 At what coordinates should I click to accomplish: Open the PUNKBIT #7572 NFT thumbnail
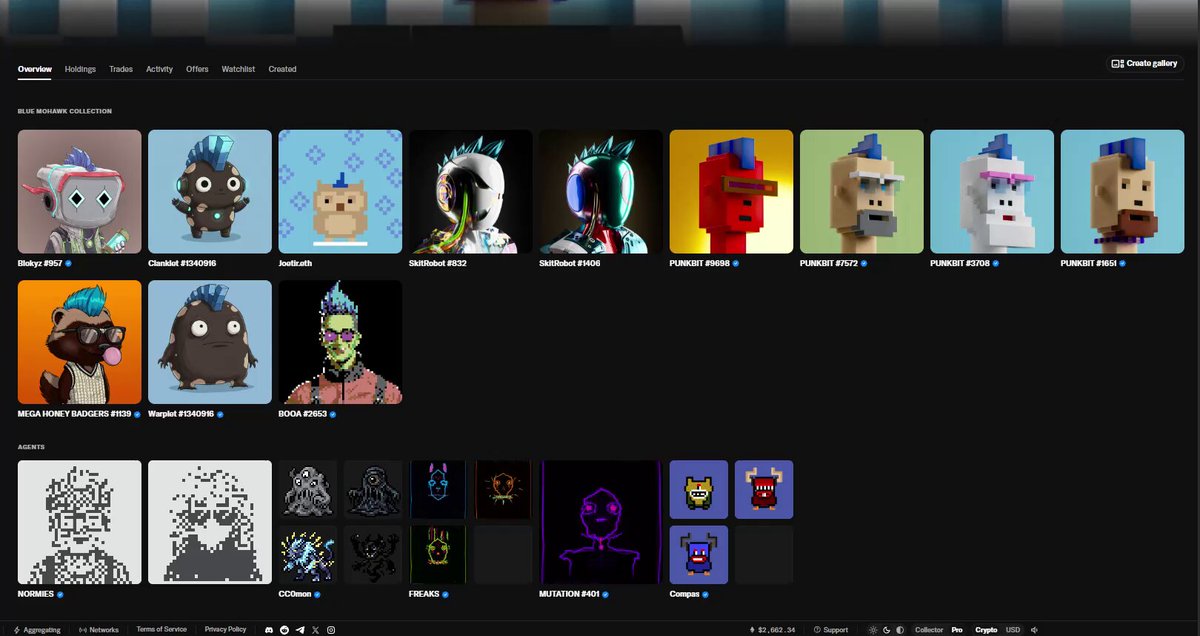click(862, 191)
